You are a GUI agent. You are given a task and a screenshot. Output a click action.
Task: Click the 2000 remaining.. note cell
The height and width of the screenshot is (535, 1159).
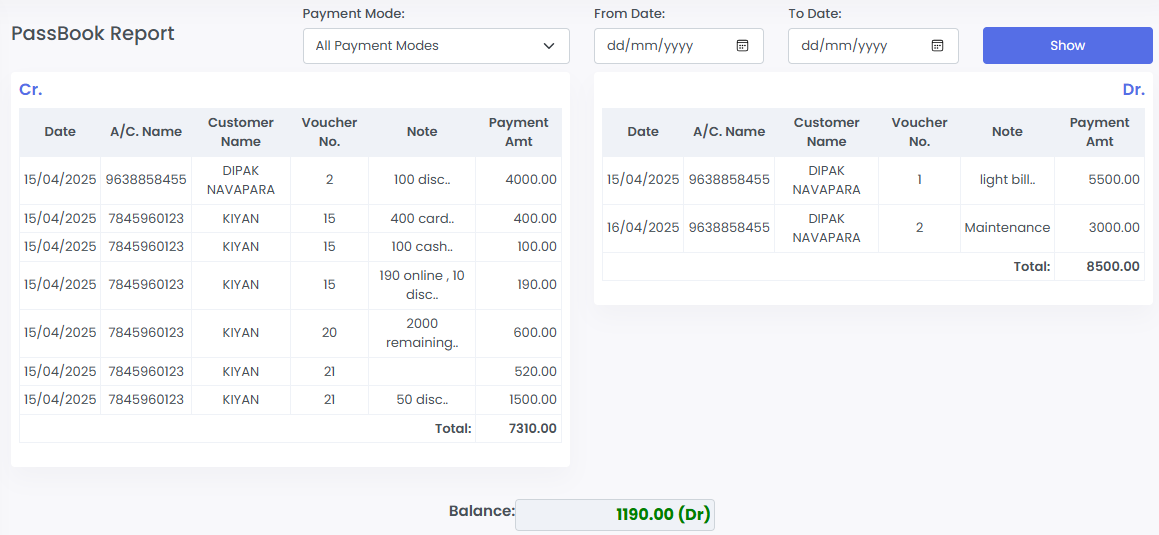click(x=422, y=333)
